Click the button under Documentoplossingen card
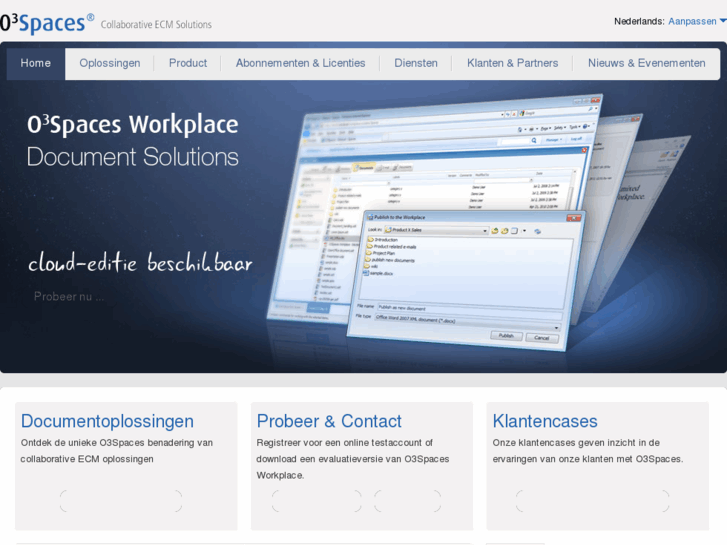The width and height of the screenshot is (727, 545). (121, 501)
